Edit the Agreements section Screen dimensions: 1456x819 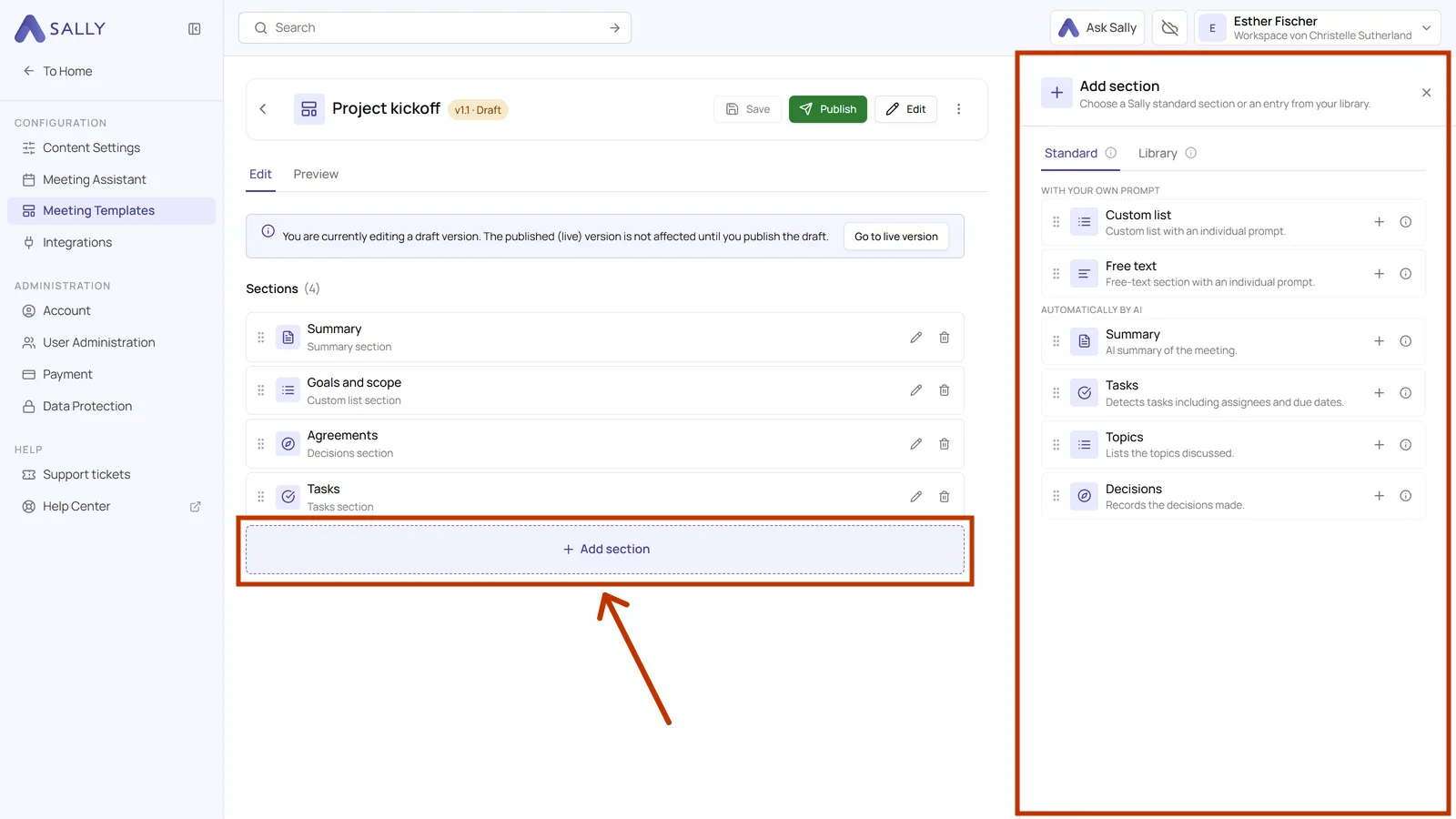pyautogui.click(x=916, y=444)
